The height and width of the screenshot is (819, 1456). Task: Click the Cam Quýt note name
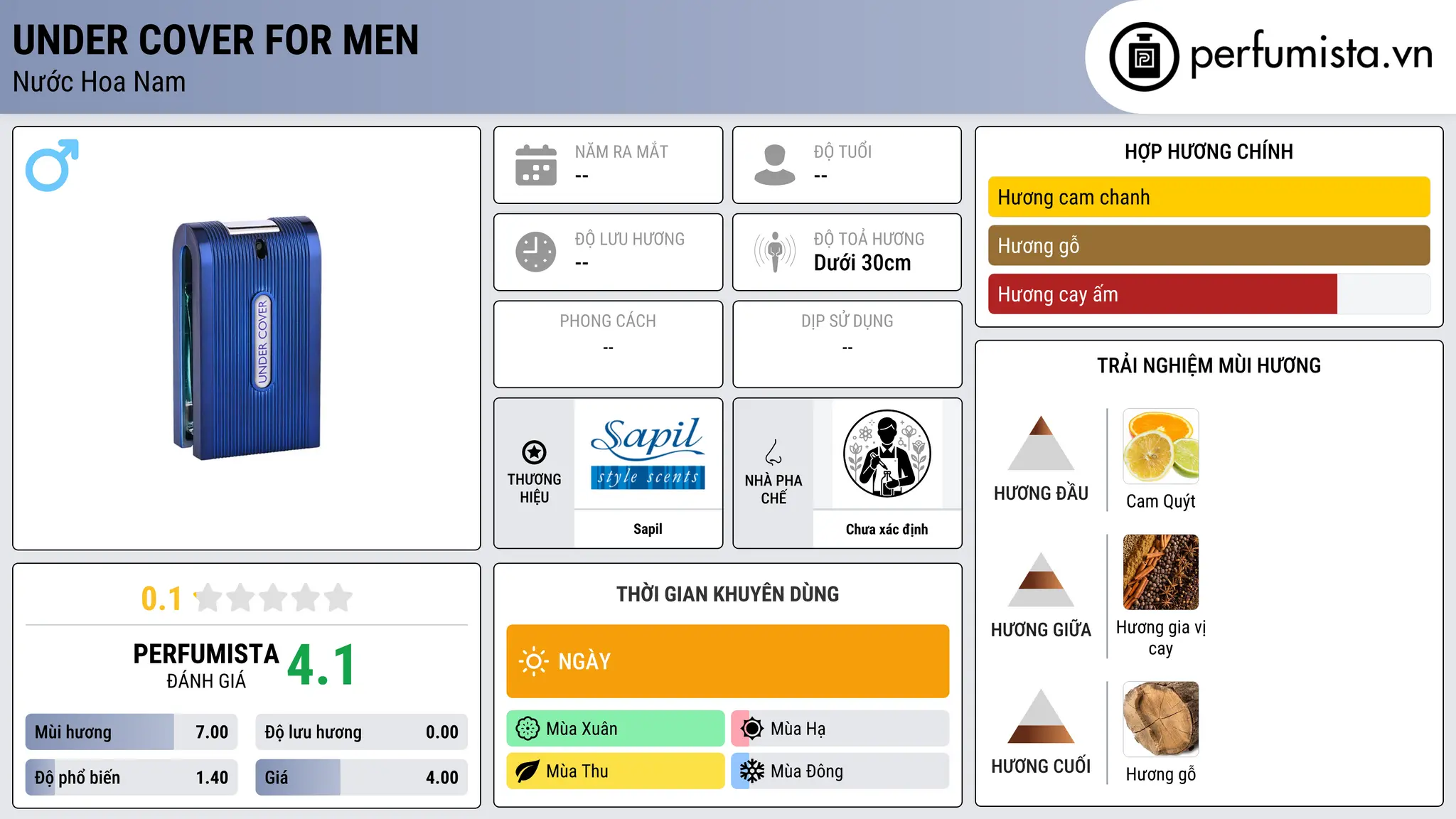point(1161,501)
